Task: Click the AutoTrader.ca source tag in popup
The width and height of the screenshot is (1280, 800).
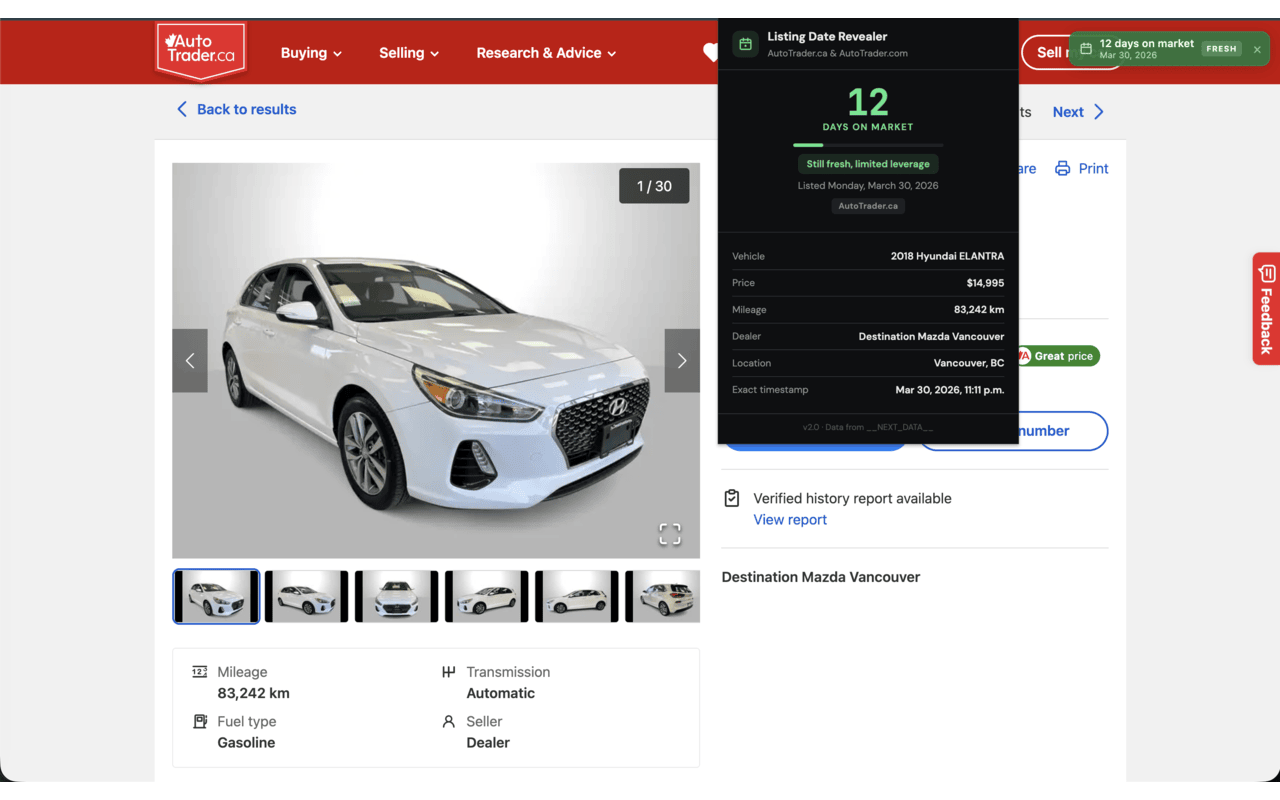Action: coord(868,206)
